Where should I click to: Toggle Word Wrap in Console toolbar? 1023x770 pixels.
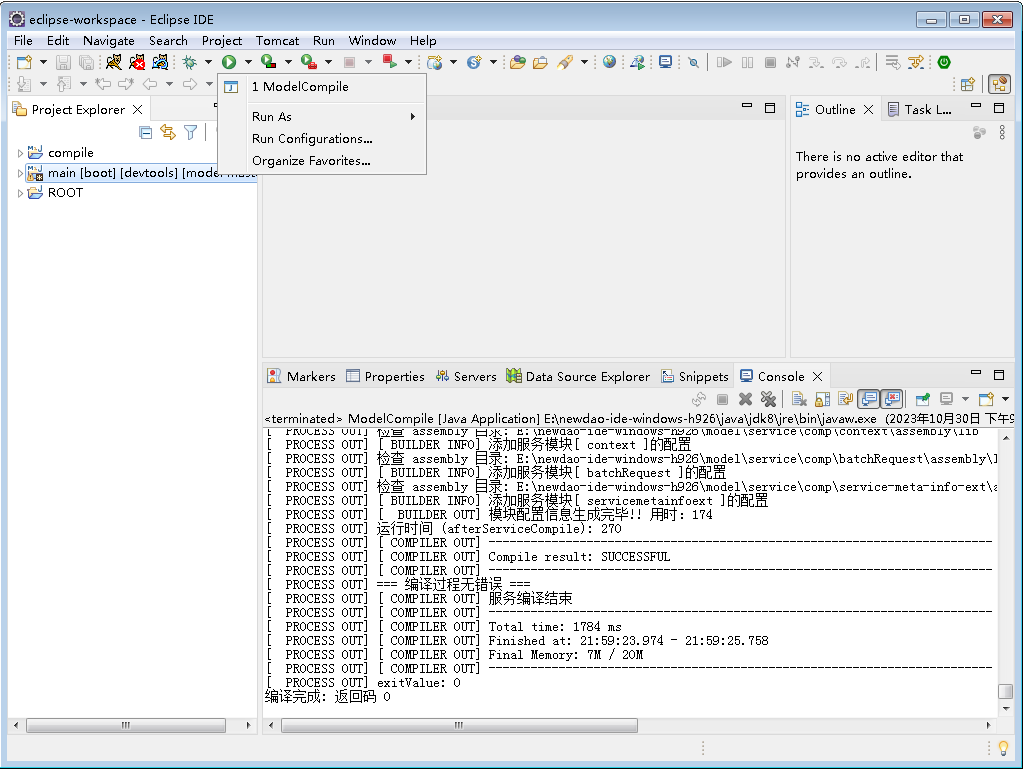tap(846, 399)
